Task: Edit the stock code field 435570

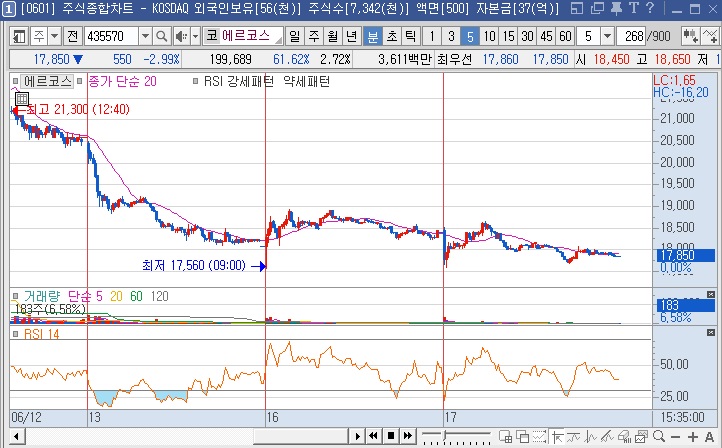Action: click(x=111, y=36)
